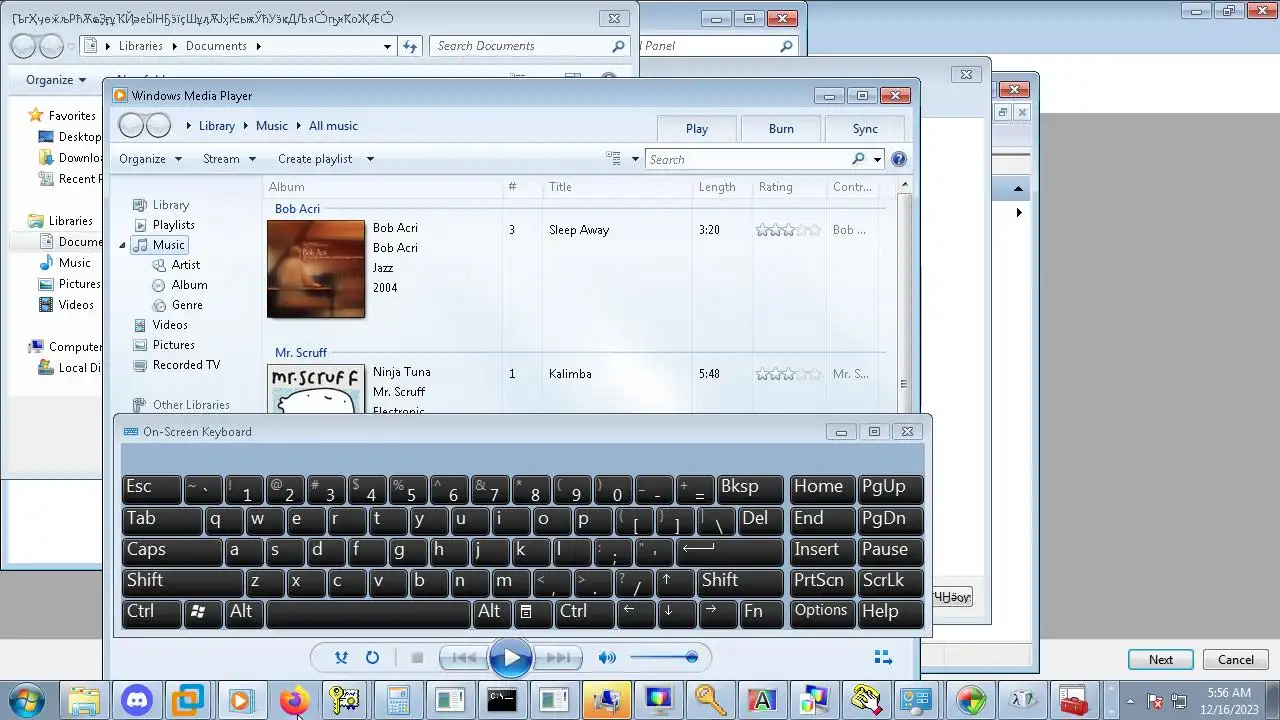The image size is (1280, 720).
Task: Select the Sleep Away track
Action: coord(579,230)
